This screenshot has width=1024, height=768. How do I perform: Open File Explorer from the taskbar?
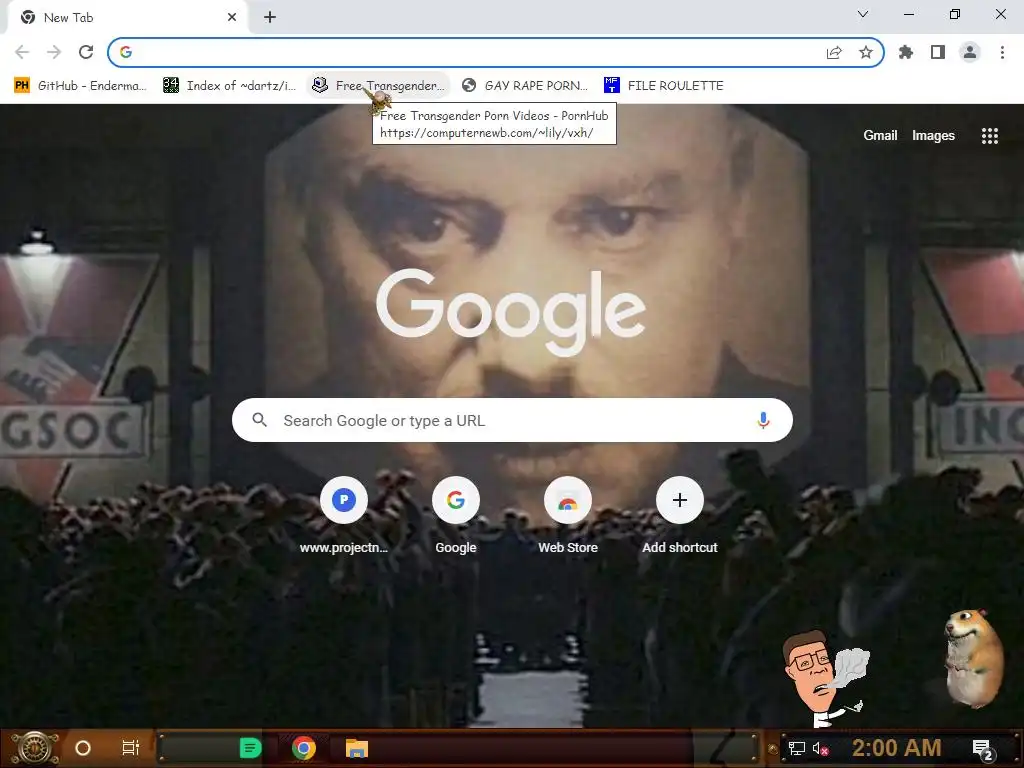click(x=357, y=748)
